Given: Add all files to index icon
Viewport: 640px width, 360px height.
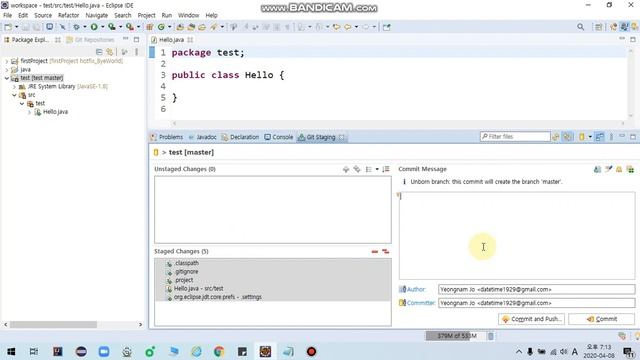Looking at the screenshot, I should click(357, 169).
